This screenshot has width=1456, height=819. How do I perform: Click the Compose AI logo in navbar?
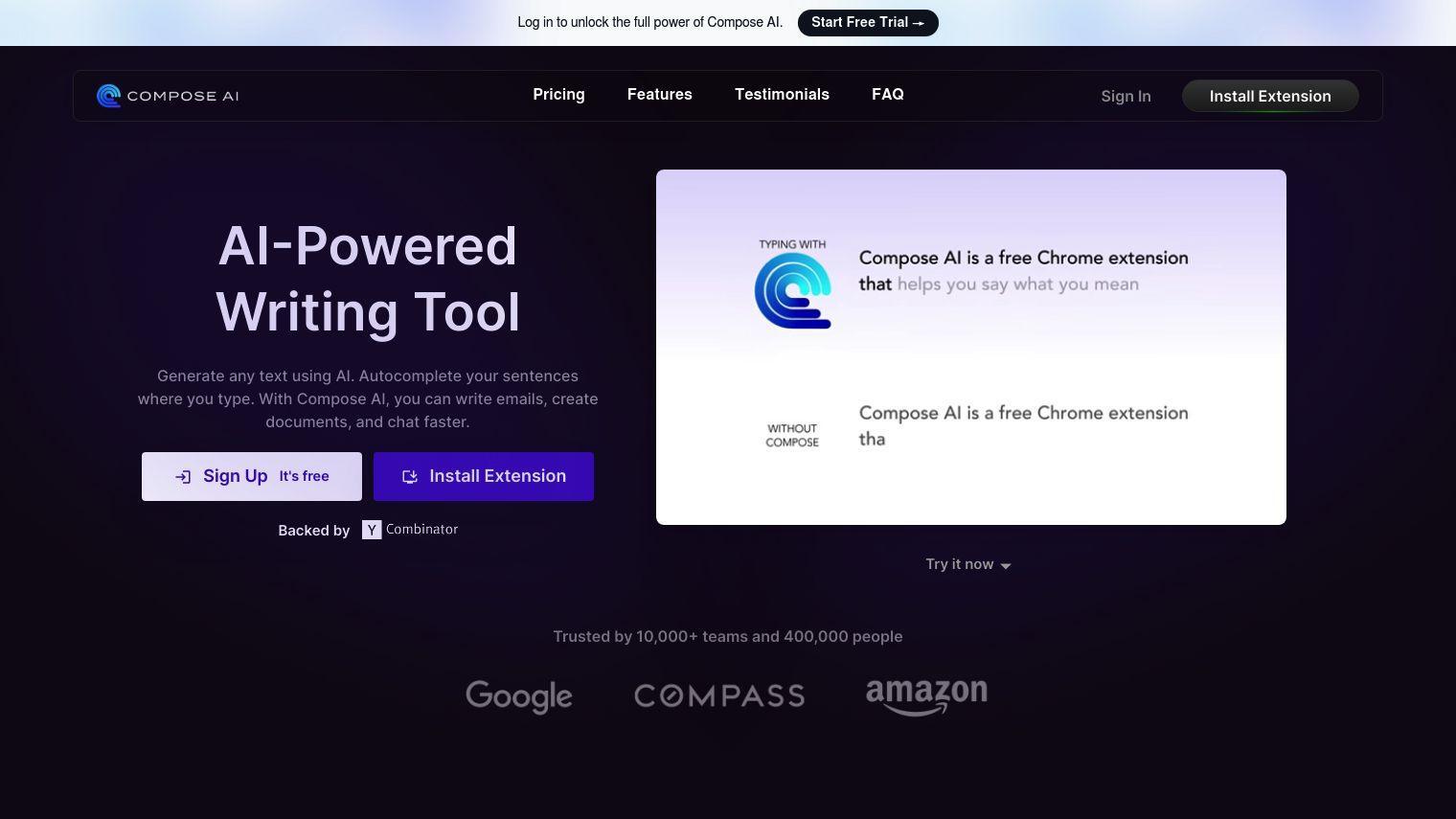(x=168, y=96)
